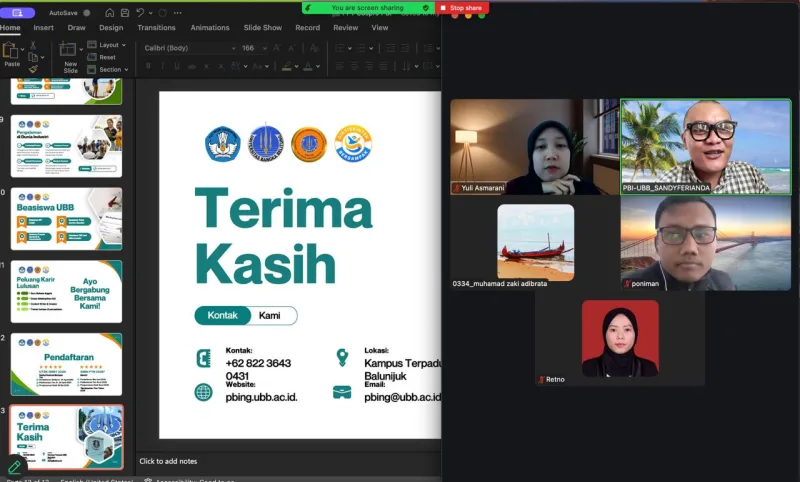
Task: Open the Design tab
Action: [111, 28]
